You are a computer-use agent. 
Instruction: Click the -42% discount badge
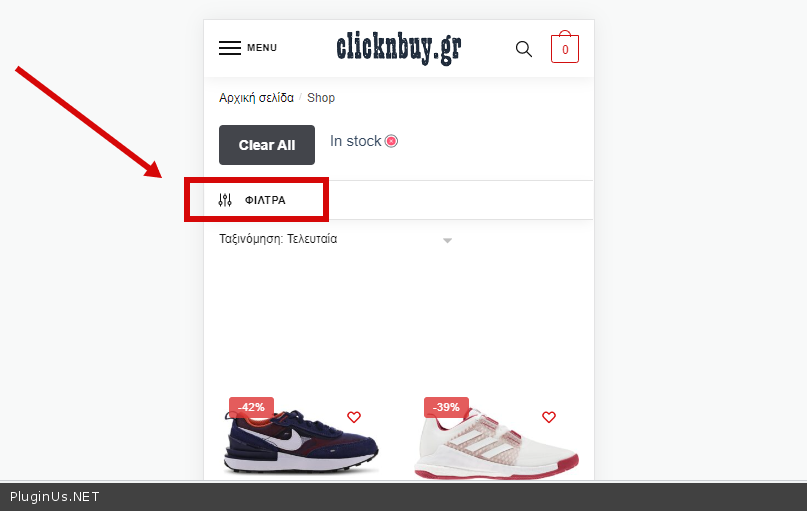click(251, 407)
